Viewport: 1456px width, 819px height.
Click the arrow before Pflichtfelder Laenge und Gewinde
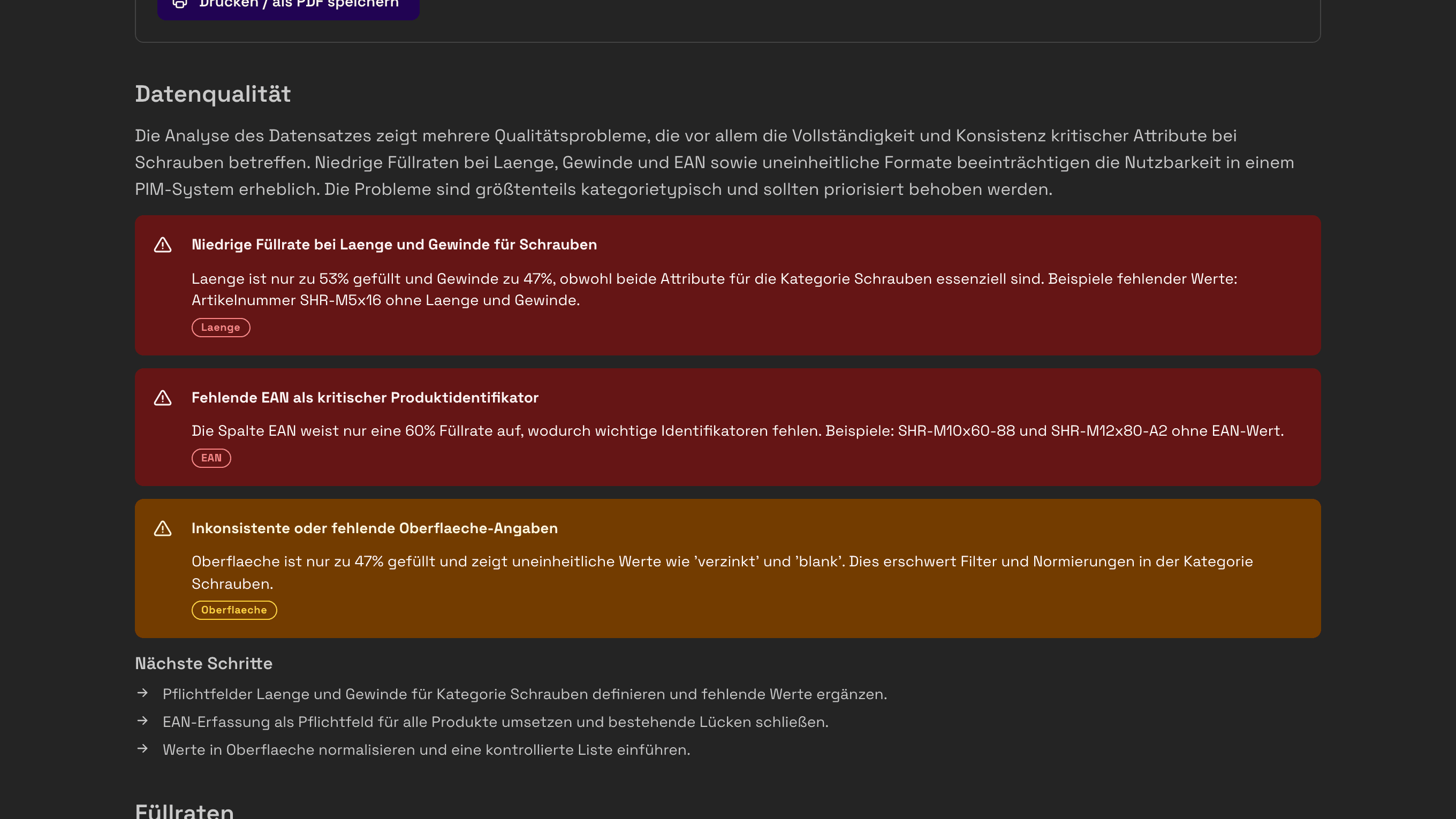coord(143,693)
